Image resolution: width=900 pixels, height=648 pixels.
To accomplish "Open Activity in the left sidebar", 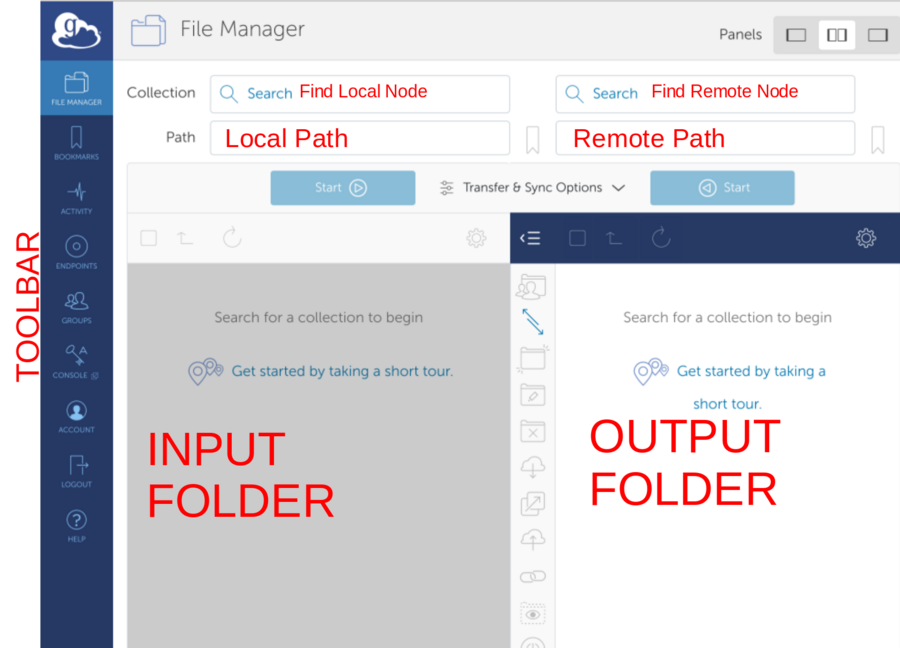I will [76, 197].
